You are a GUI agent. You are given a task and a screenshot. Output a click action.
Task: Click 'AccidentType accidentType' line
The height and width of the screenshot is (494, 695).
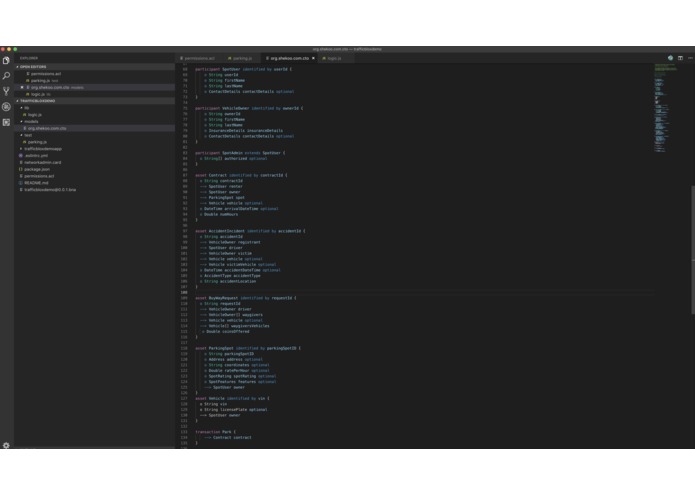[x=230, y=276]
